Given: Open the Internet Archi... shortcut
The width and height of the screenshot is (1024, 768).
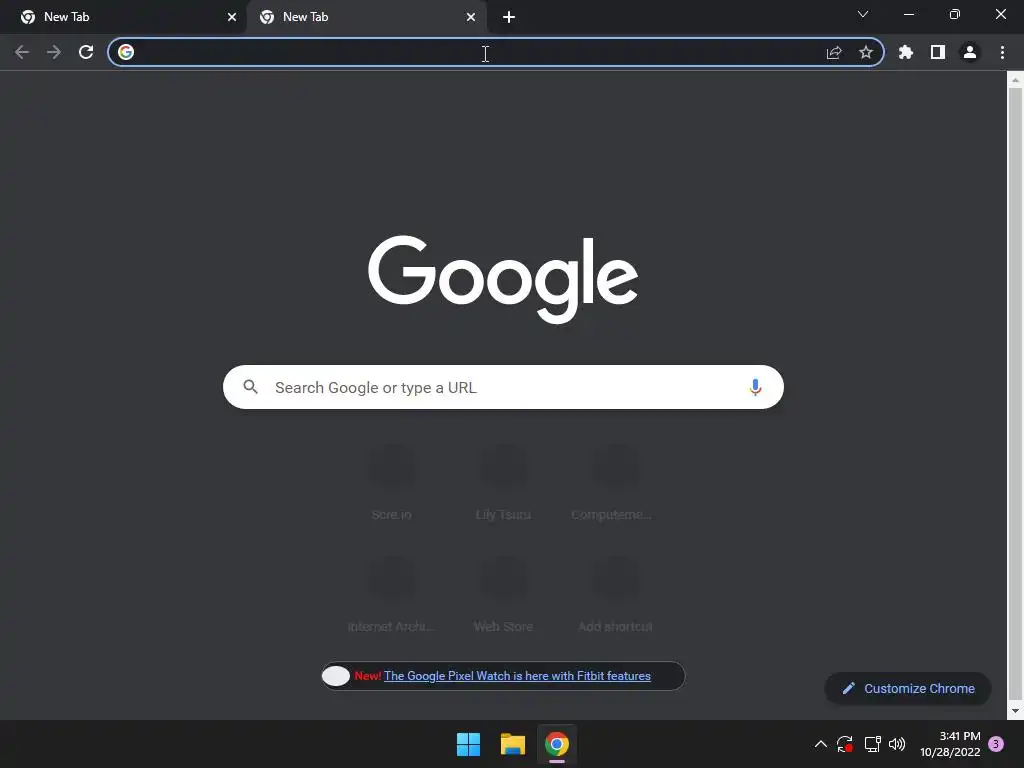Looking at the screenshot, I should 391,594.
